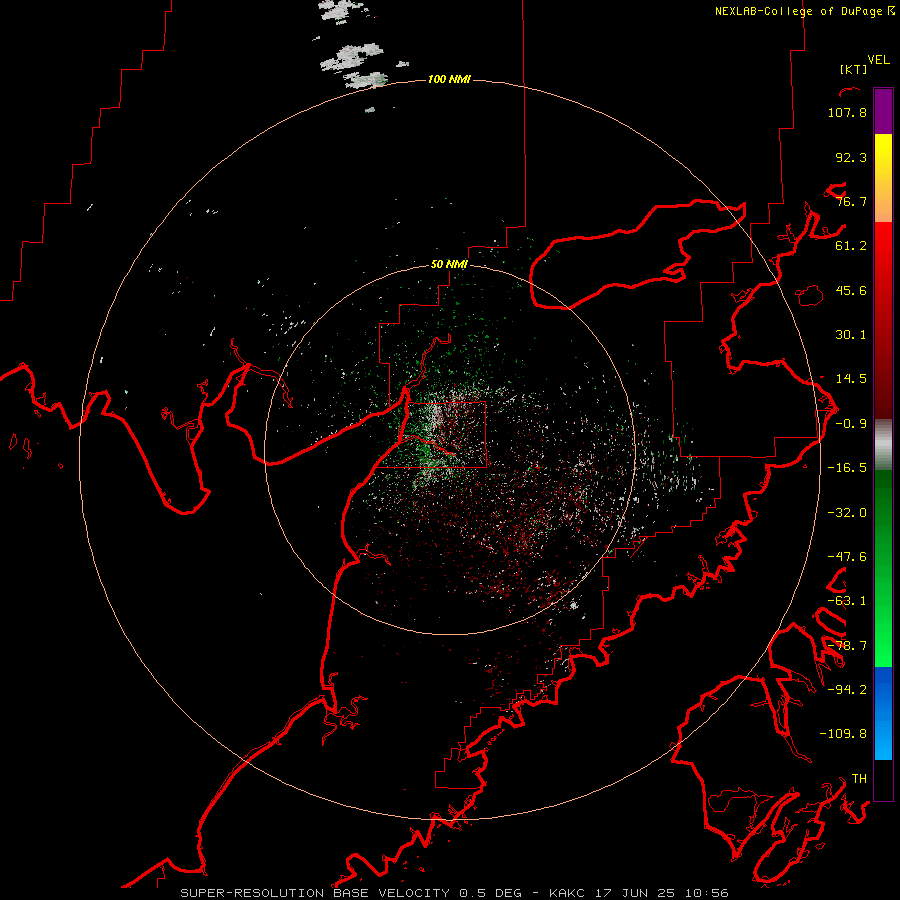The height and width of the screenshot is (900, 900).
Task: Click the purple segment of the color bar
Action: click(x=883, y=111)
